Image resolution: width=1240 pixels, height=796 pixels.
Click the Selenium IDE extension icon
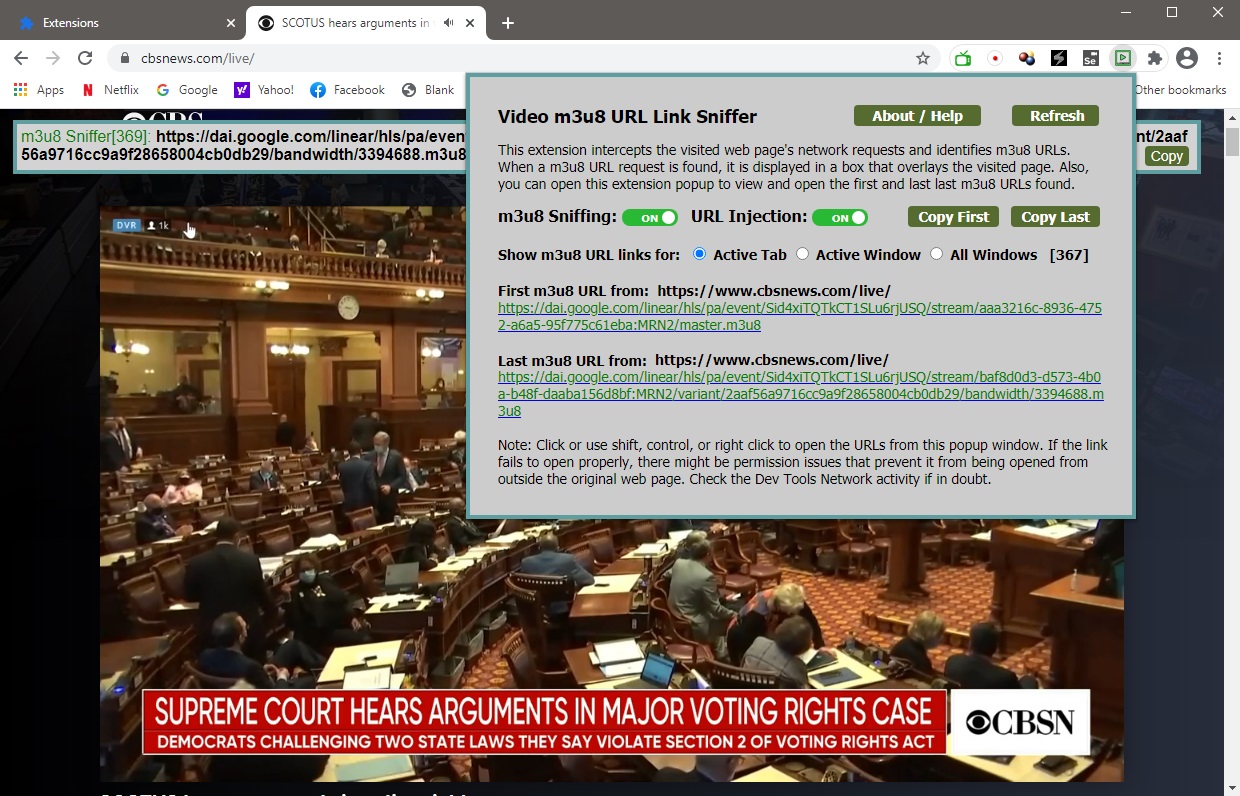1090,58
